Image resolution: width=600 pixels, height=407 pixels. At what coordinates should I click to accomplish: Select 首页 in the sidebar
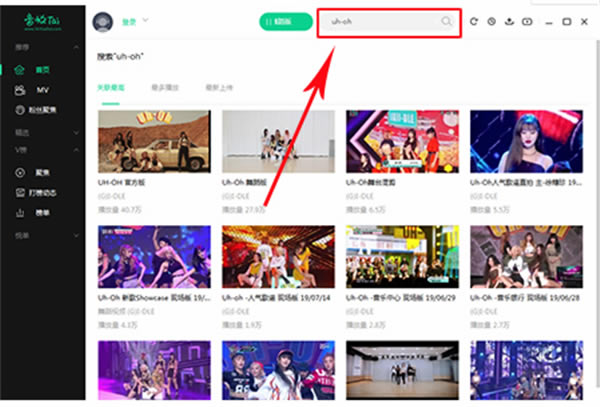tap(42, 70)
